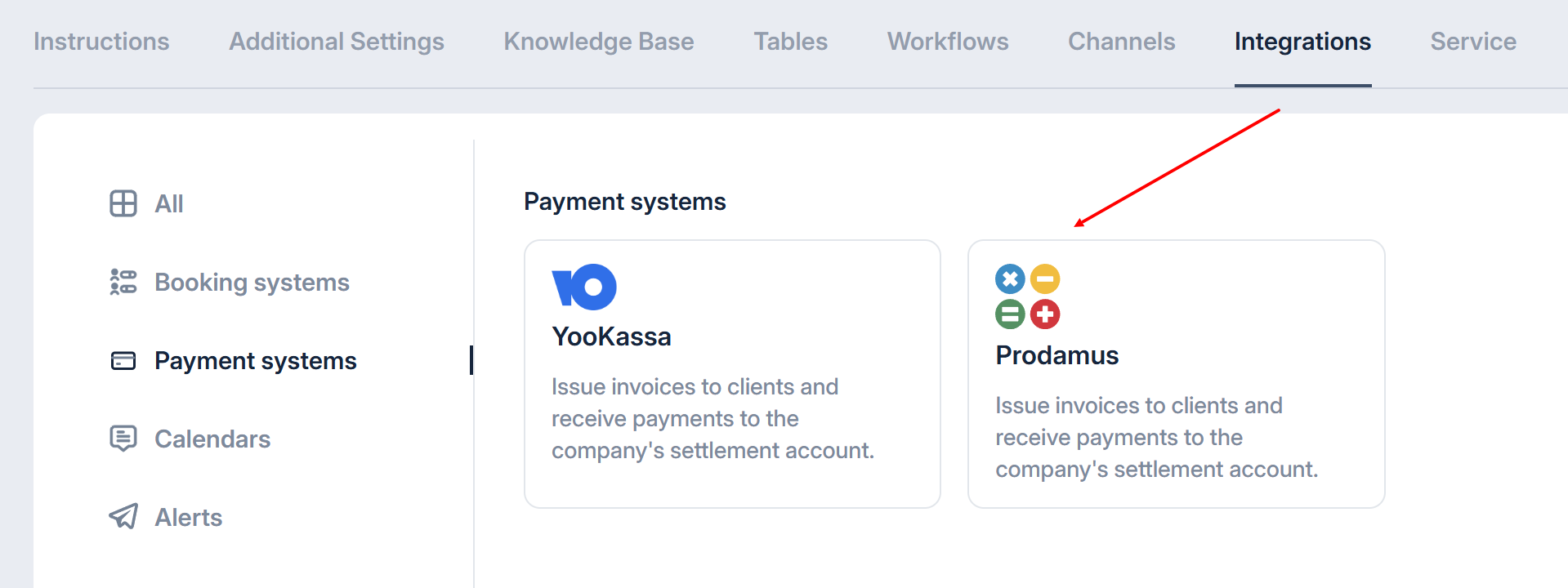Click the paper plane Alerts icon

tap(123, 516)
